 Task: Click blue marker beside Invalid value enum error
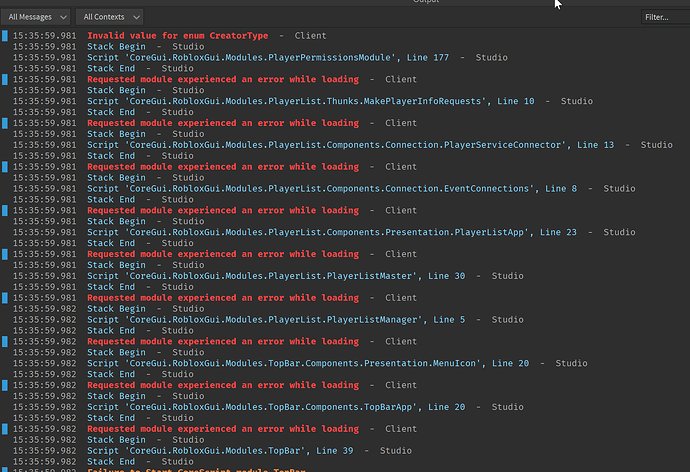coord(5,36)
